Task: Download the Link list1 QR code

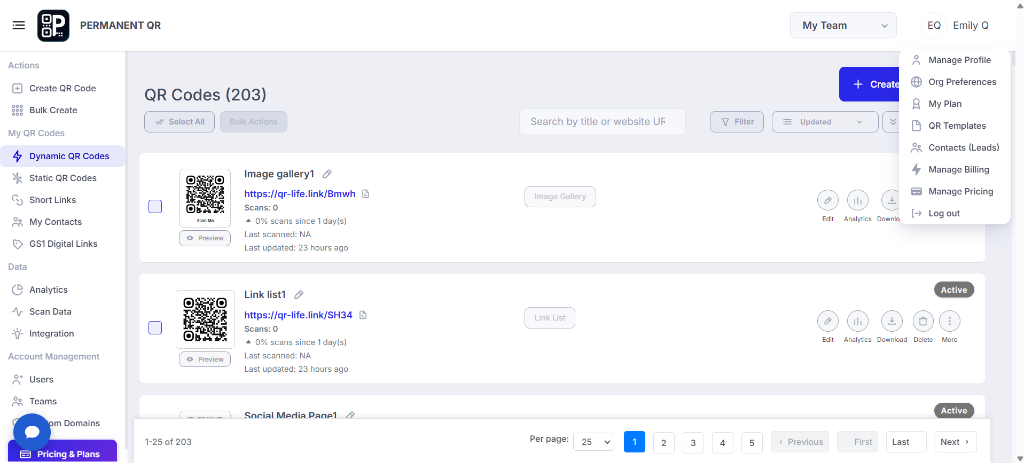Action: click(x=891, y=321)
